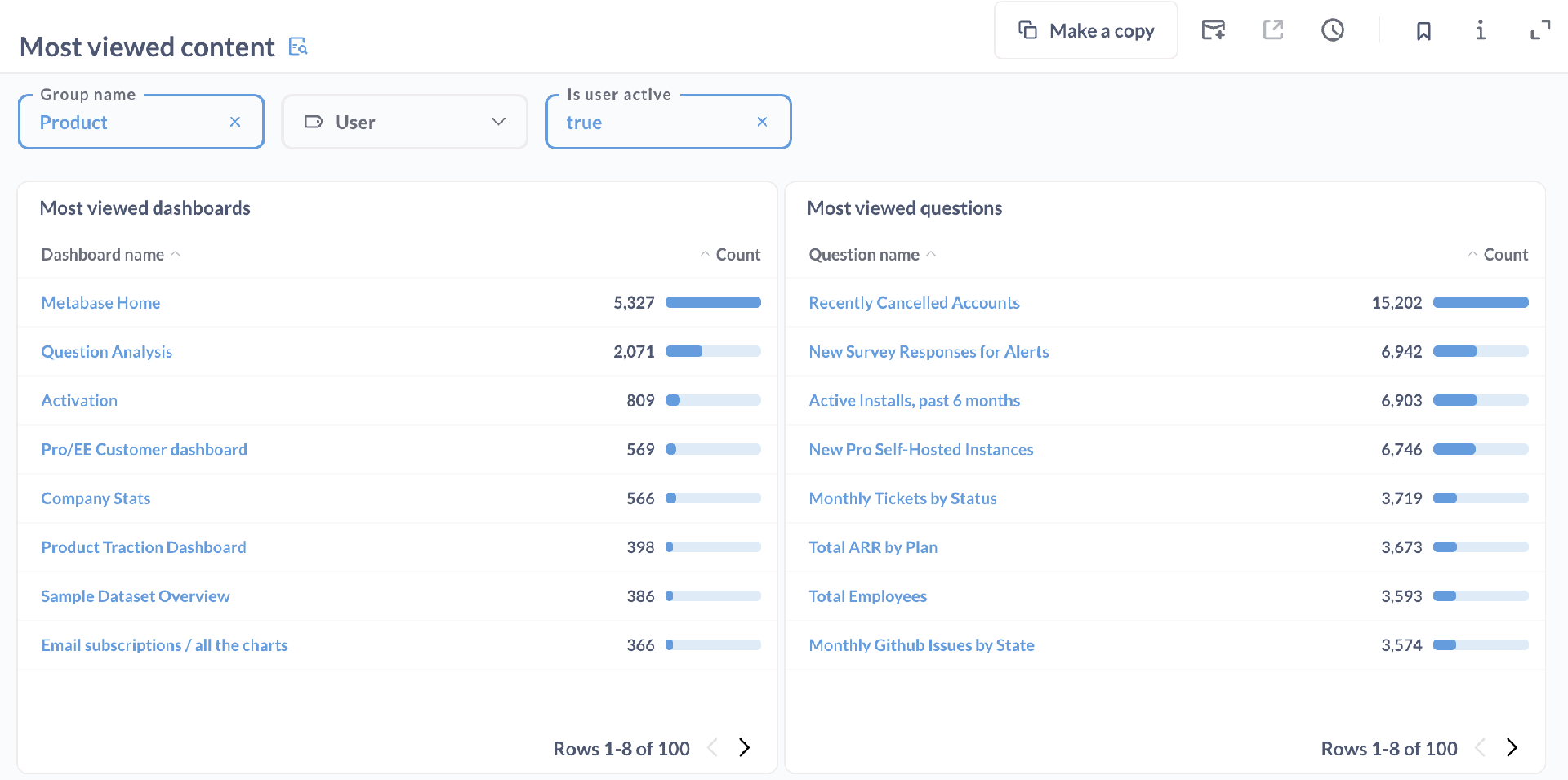Open the Question Analysis dashboard link
Screen dimensions: 1568x780
(107, 352)
